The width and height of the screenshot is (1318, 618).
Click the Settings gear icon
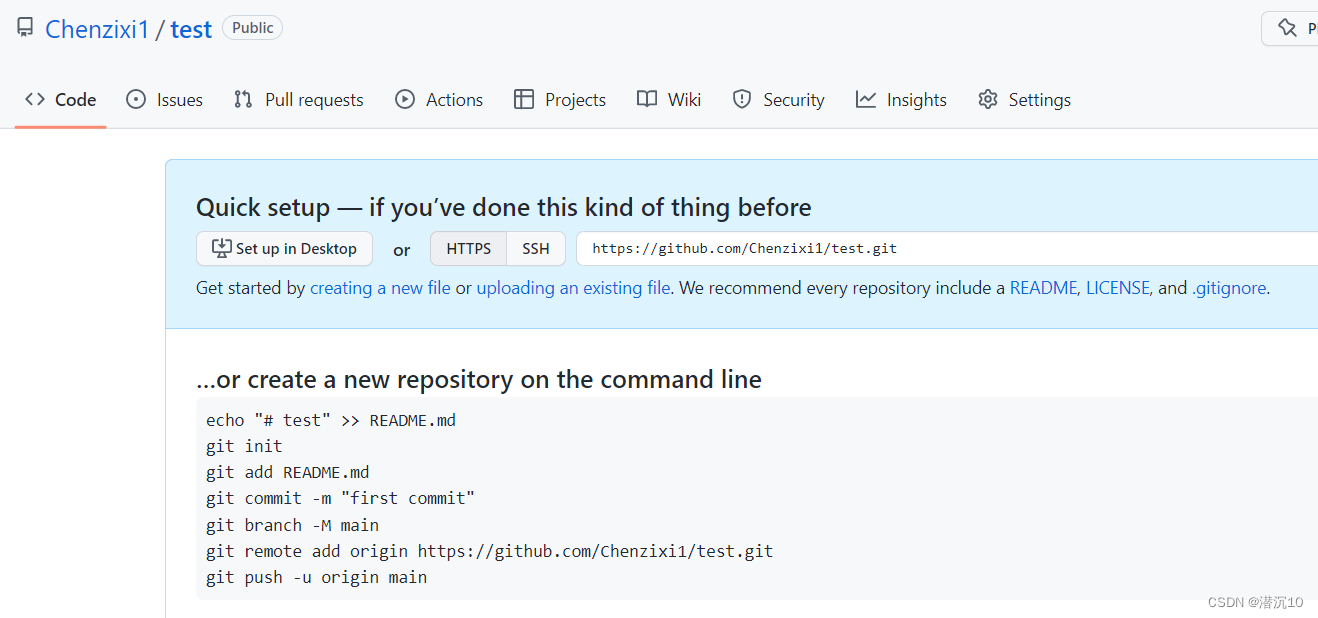988,99
